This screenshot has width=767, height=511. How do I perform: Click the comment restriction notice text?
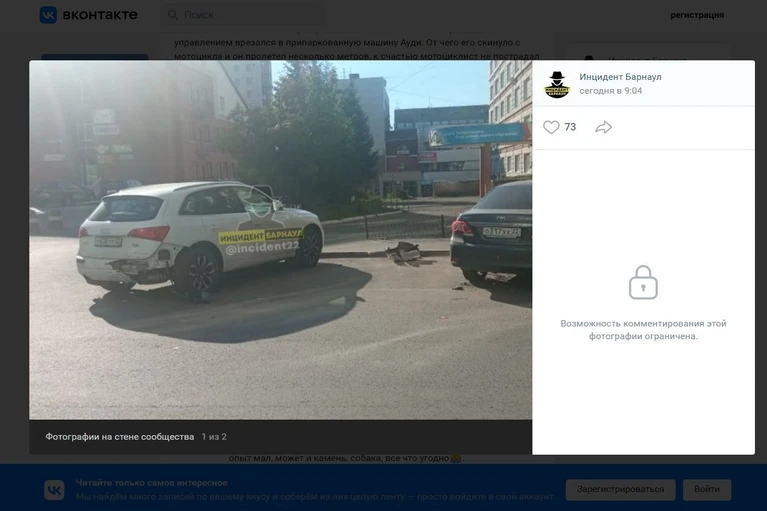643,330
